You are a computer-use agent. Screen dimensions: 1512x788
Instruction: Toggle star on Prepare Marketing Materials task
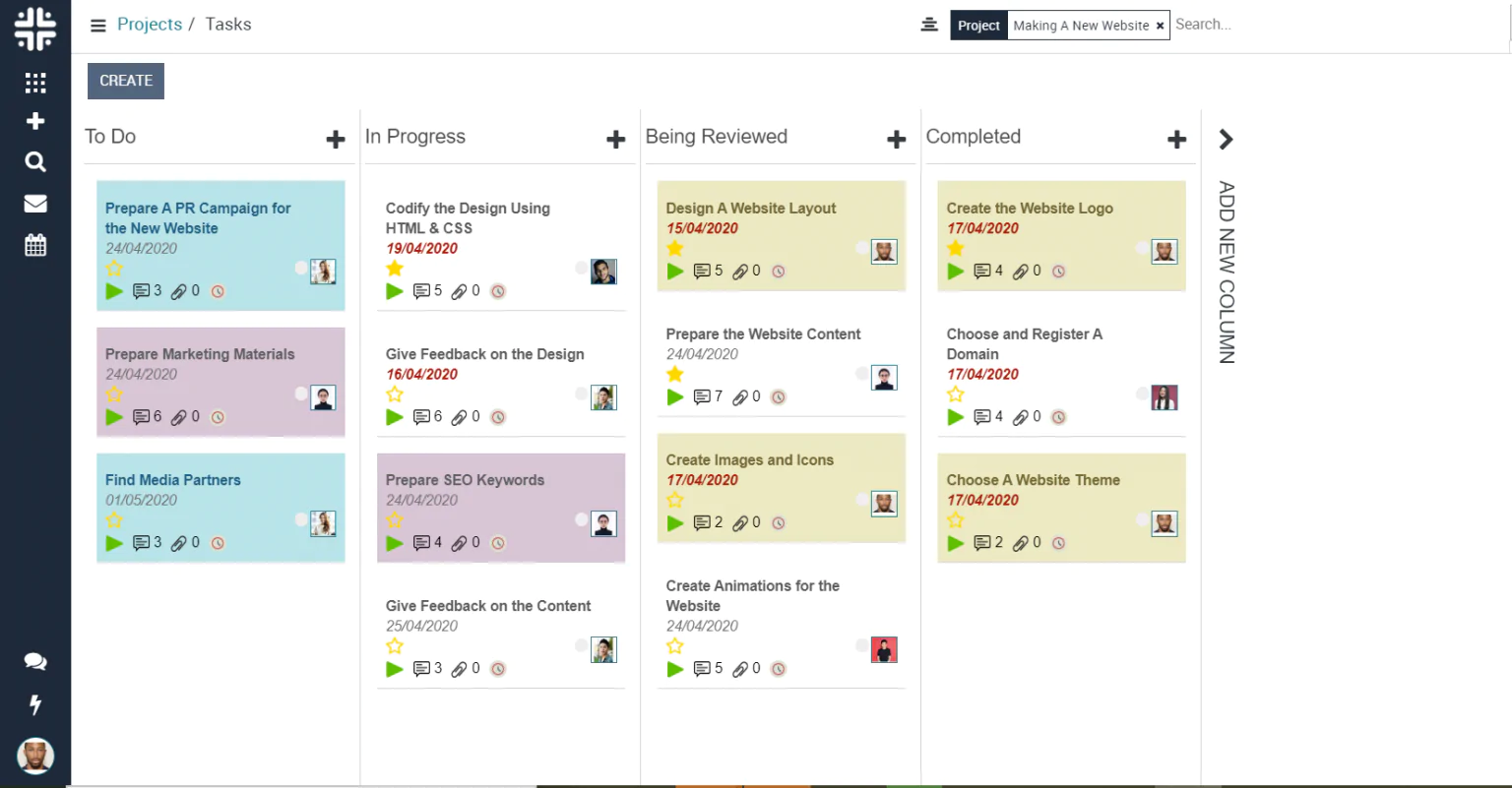pos(114,394)
